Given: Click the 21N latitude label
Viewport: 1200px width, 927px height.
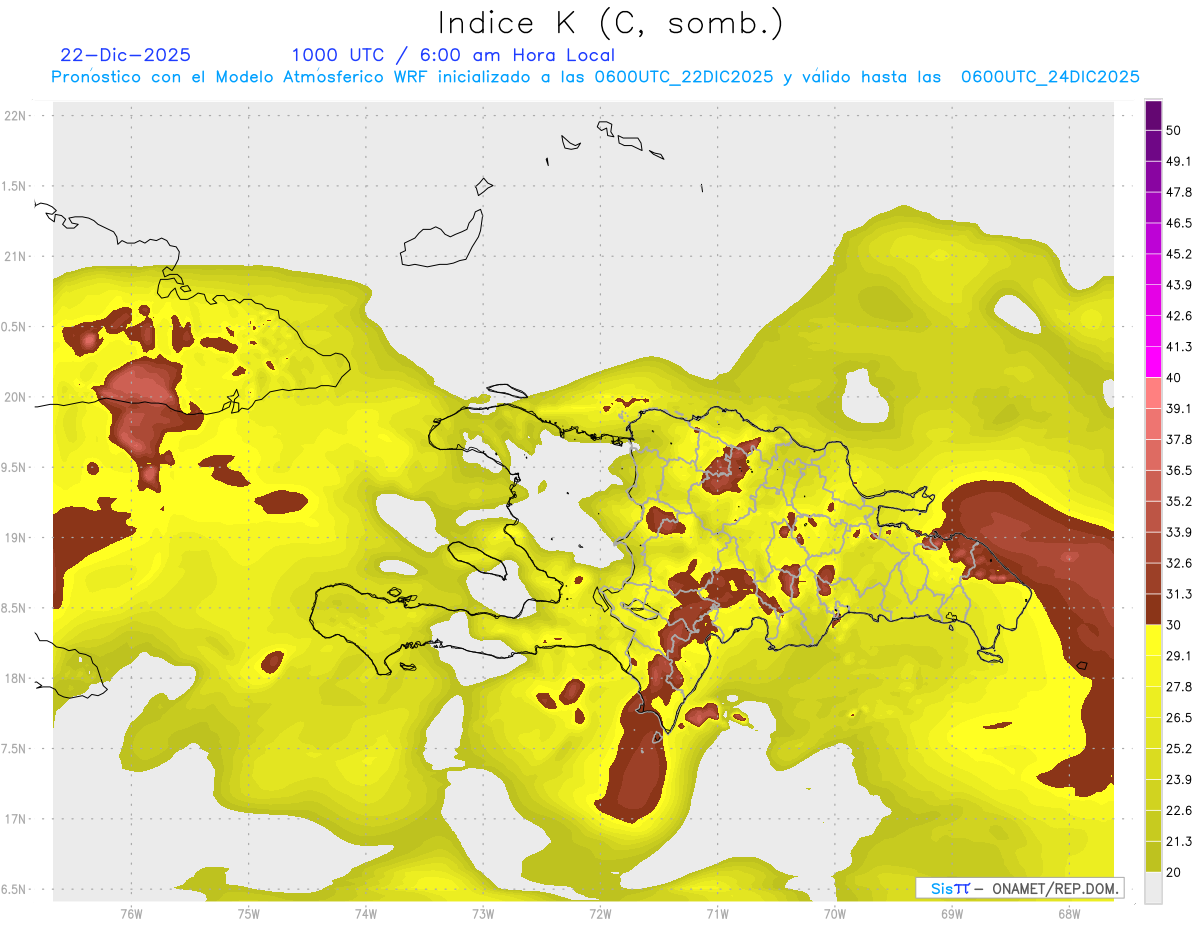Looking at the screenshot, I should pos(15,256).
